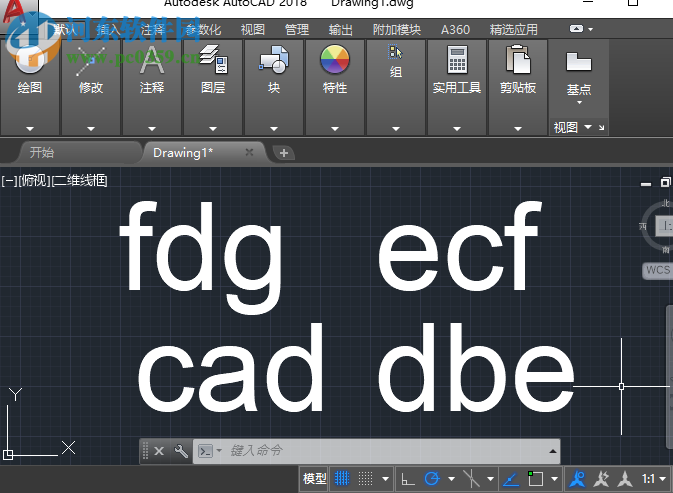Toggle snap mode dotted grid icon
Viewport: 673px width, 493px height.
coord(366,478)
